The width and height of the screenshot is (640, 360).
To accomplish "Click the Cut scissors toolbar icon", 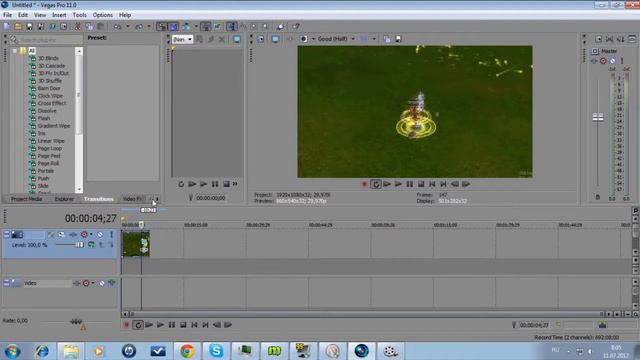I will click(78, 27).
